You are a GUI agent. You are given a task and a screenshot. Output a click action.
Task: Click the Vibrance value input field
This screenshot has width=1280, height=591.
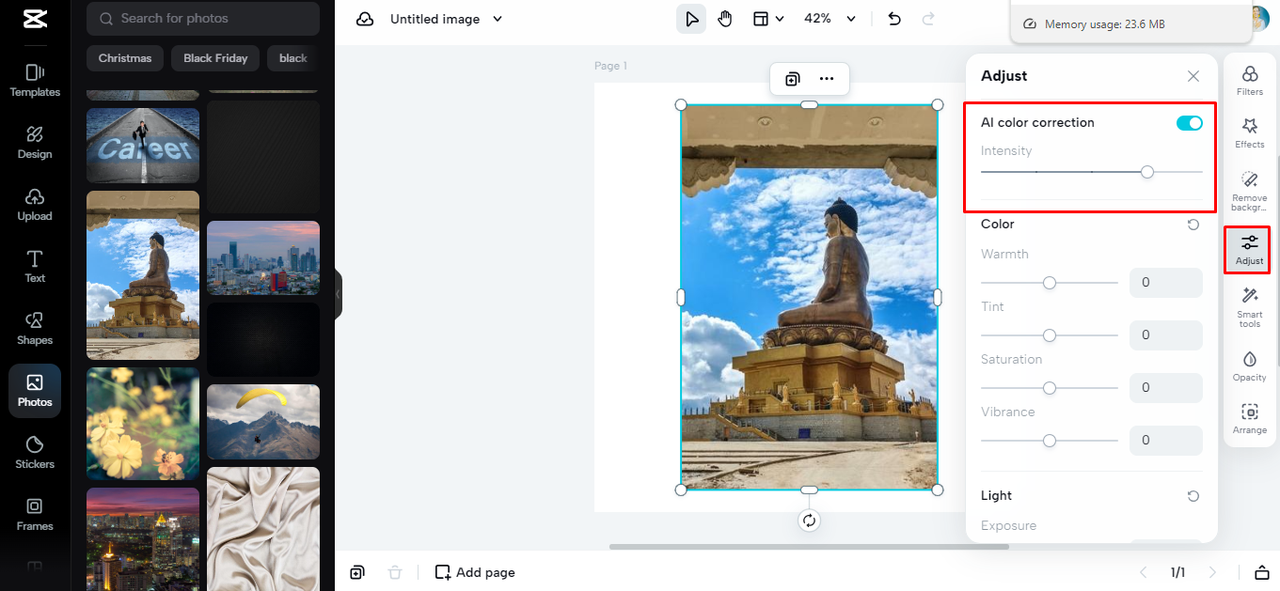1166,440
